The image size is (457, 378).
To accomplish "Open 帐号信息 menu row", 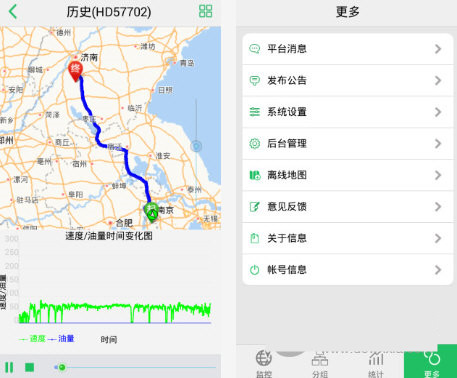I will (347, 270).
